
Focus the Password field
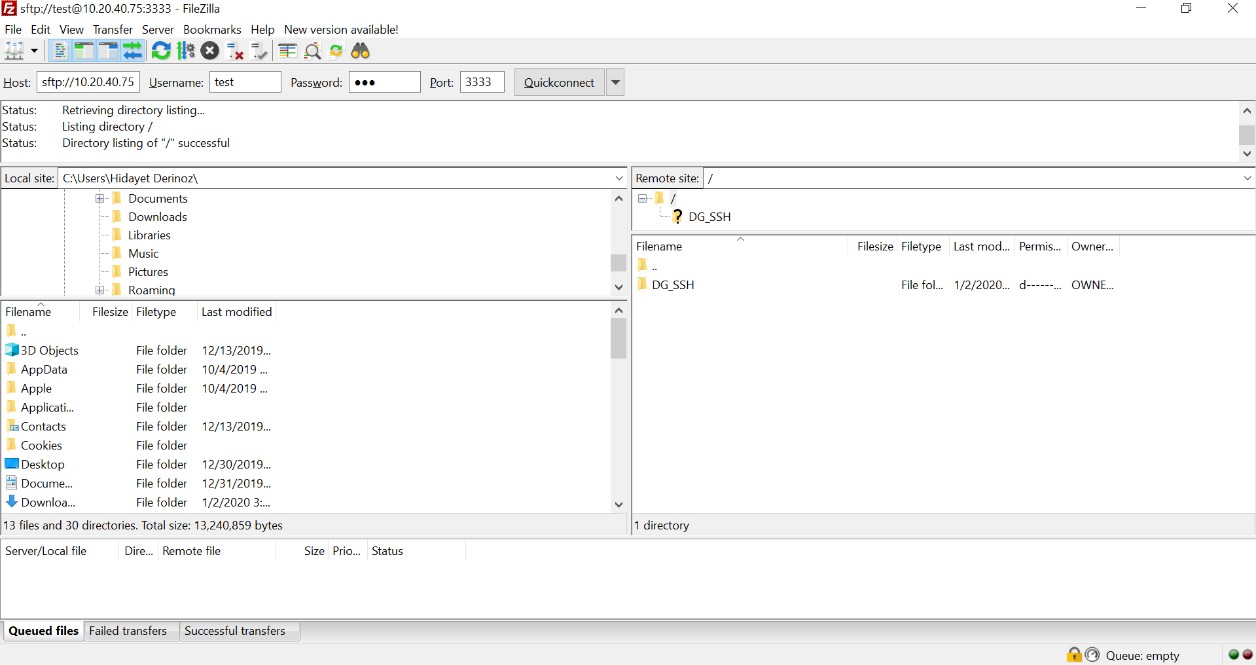point(385,82)
